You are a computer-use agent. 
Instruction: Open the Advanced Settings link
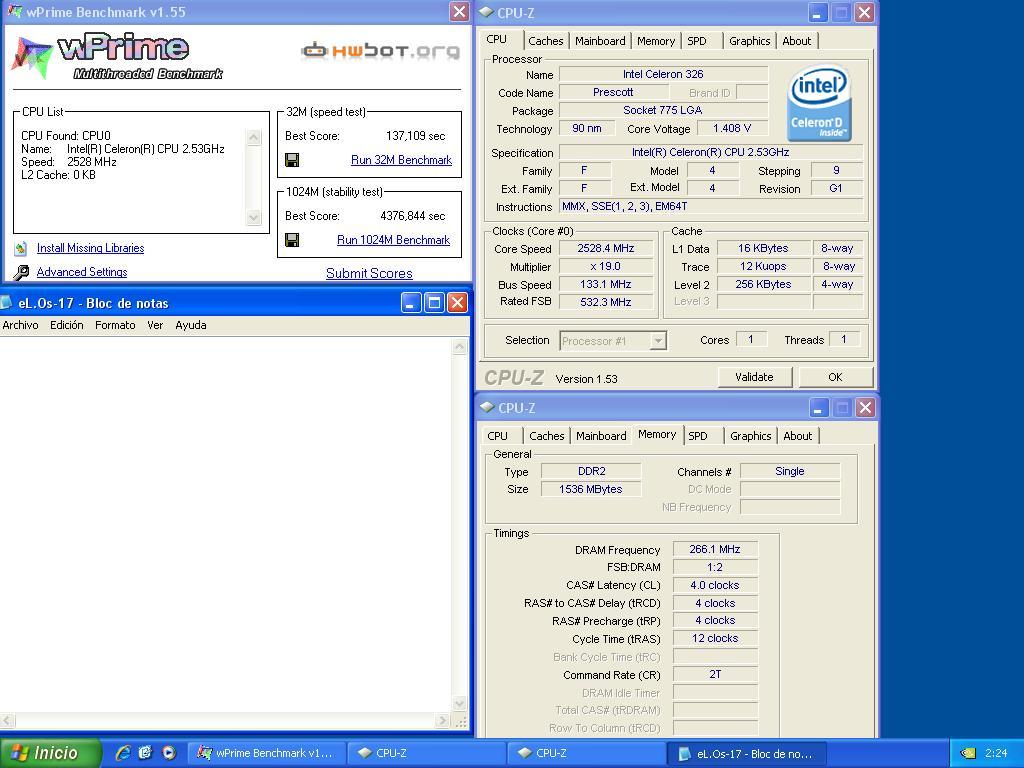(82, 272)
